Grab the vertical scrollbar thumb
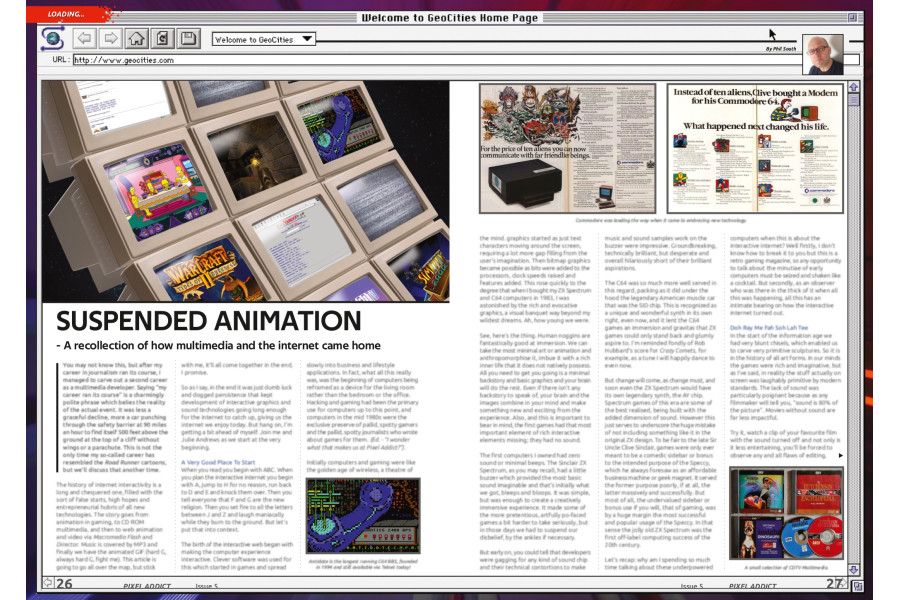 coord(854,99)
